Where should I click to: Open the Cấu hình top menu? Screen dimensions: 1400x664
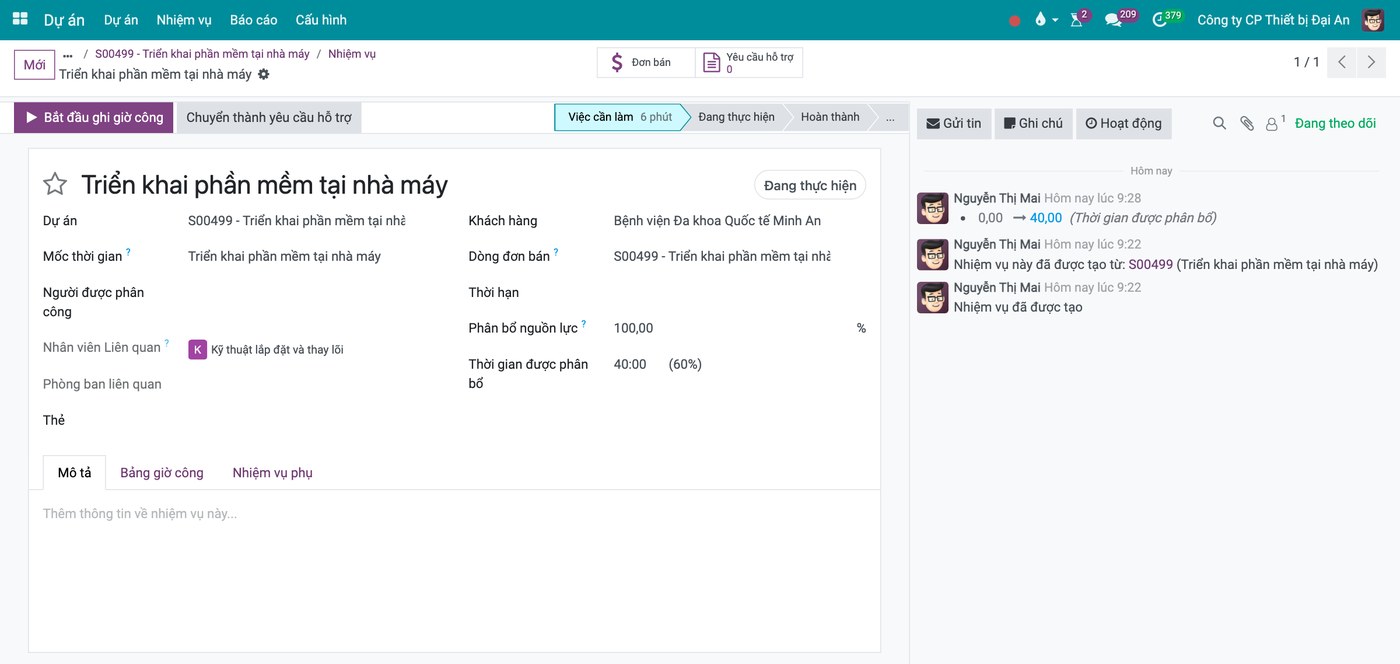click(x=321, y=20)
